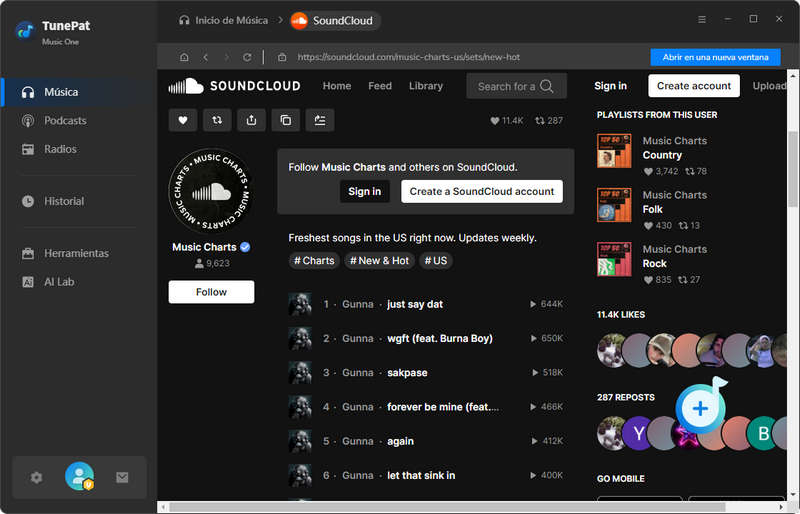800x514 pixels.
Task: Click the 9,623 followers count
Action: pos(212,263)
